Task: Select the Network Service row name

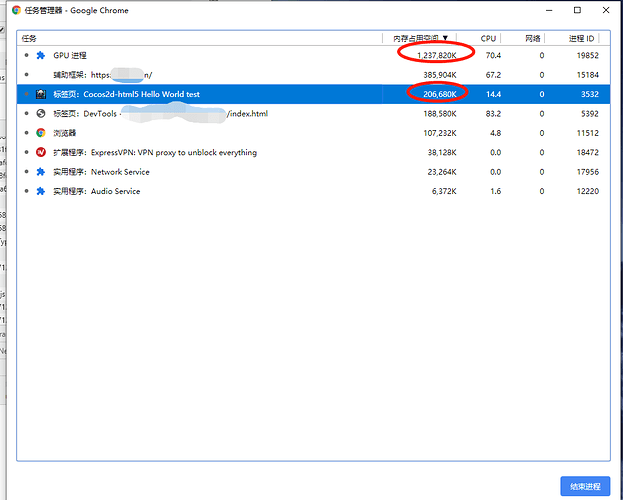Action: (x=101, y=172)
